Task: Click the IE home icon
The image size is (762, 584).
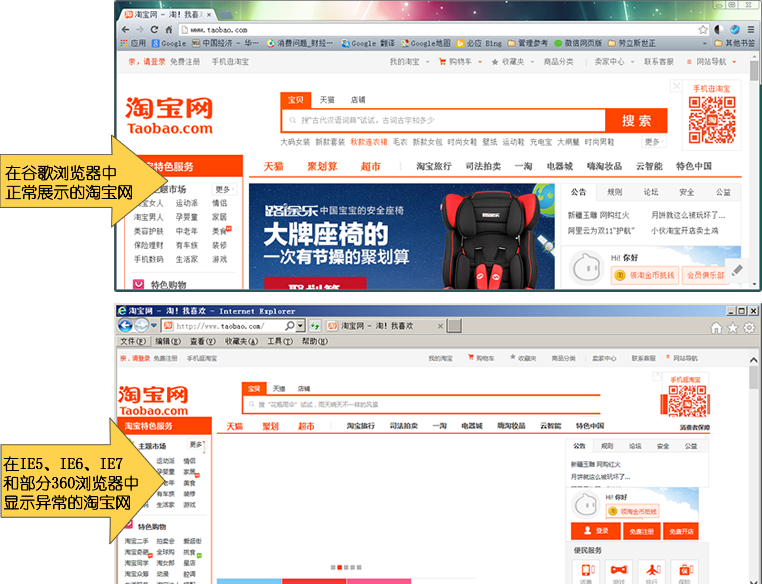Action: tap(716, 327)
